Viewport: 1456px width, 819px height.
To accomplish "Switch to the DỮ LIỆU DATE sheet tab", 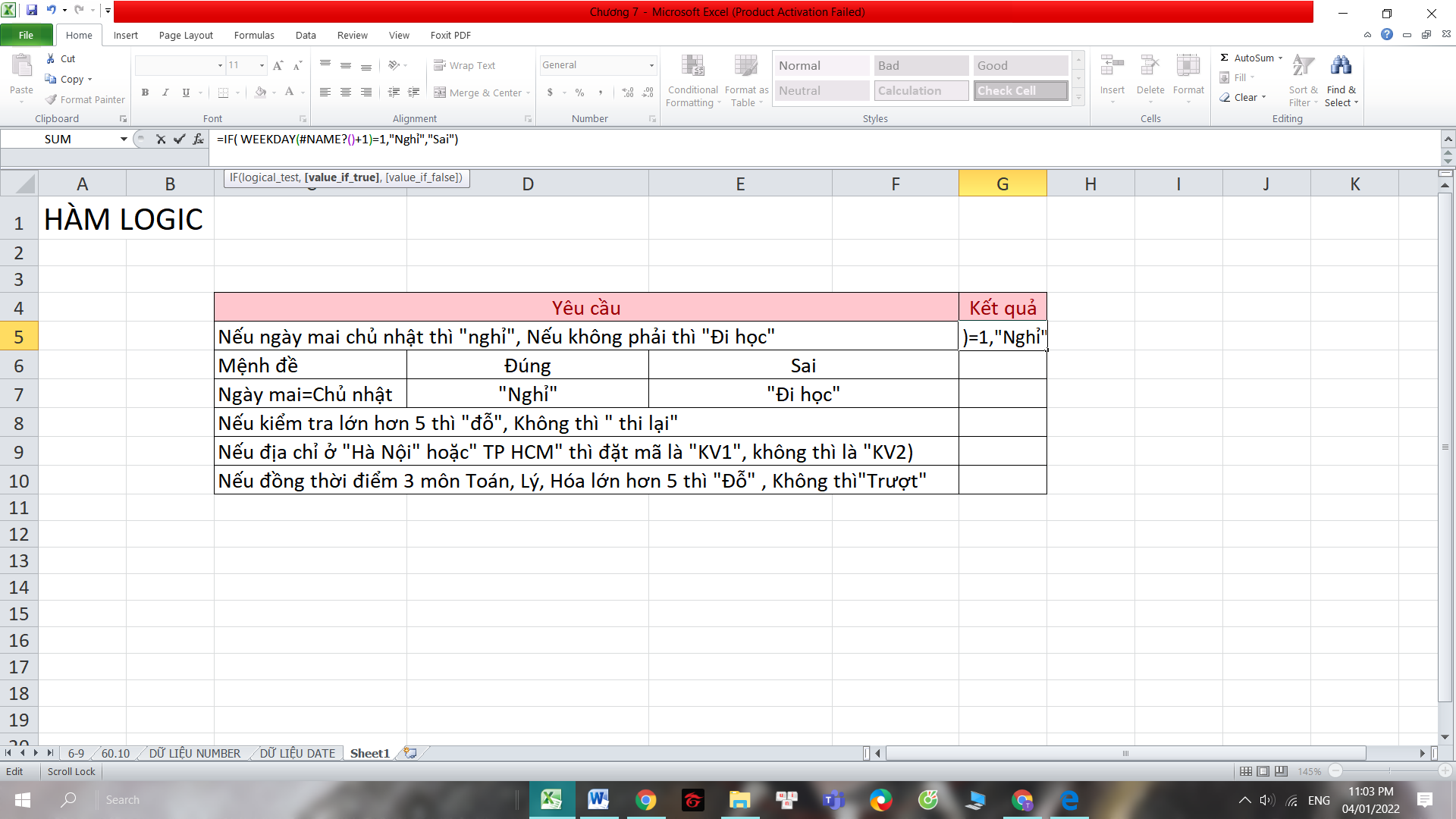I will (x=297, y=753).
